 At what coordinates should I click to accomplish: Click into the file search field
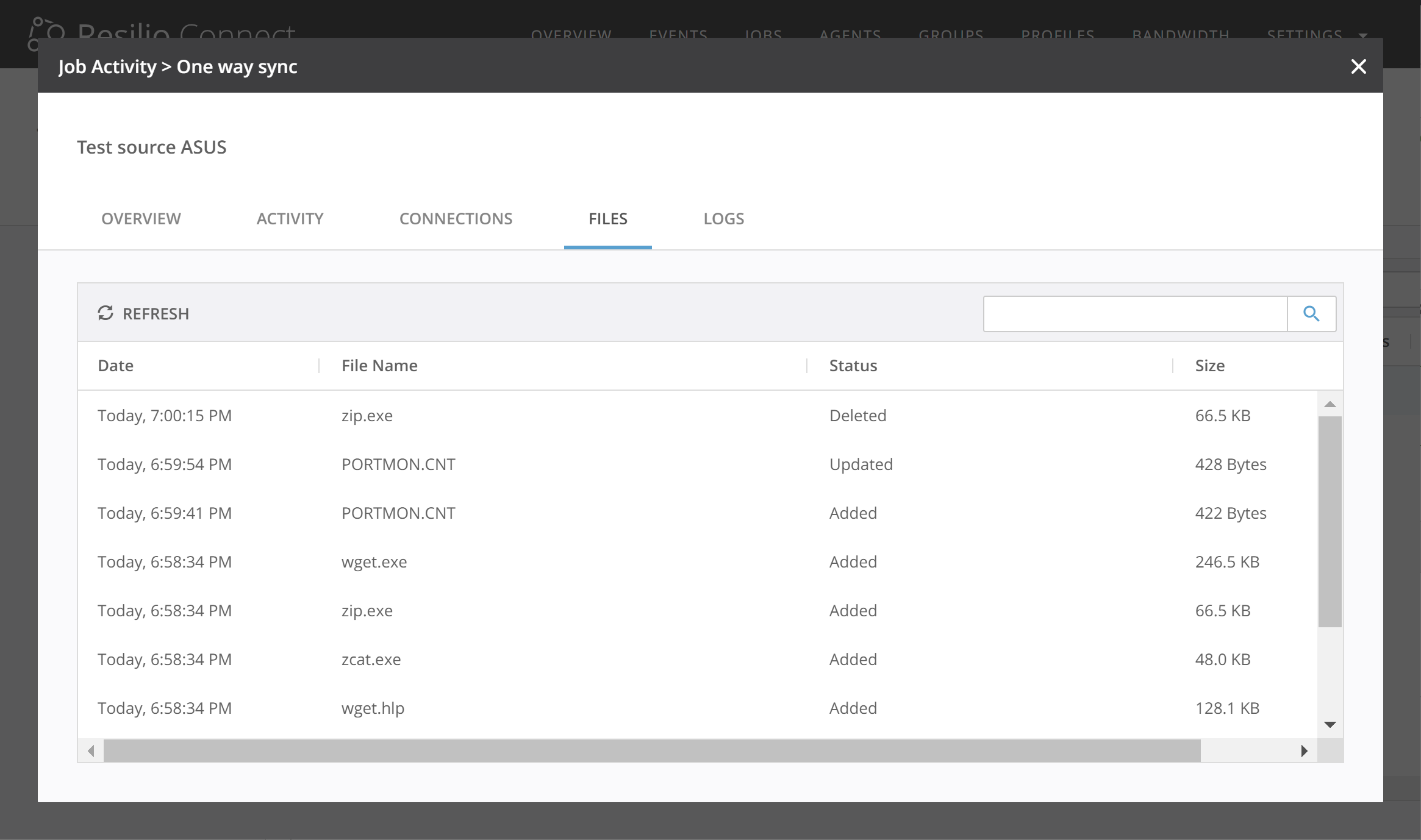pyautogui.click(x=1135, y=314)
